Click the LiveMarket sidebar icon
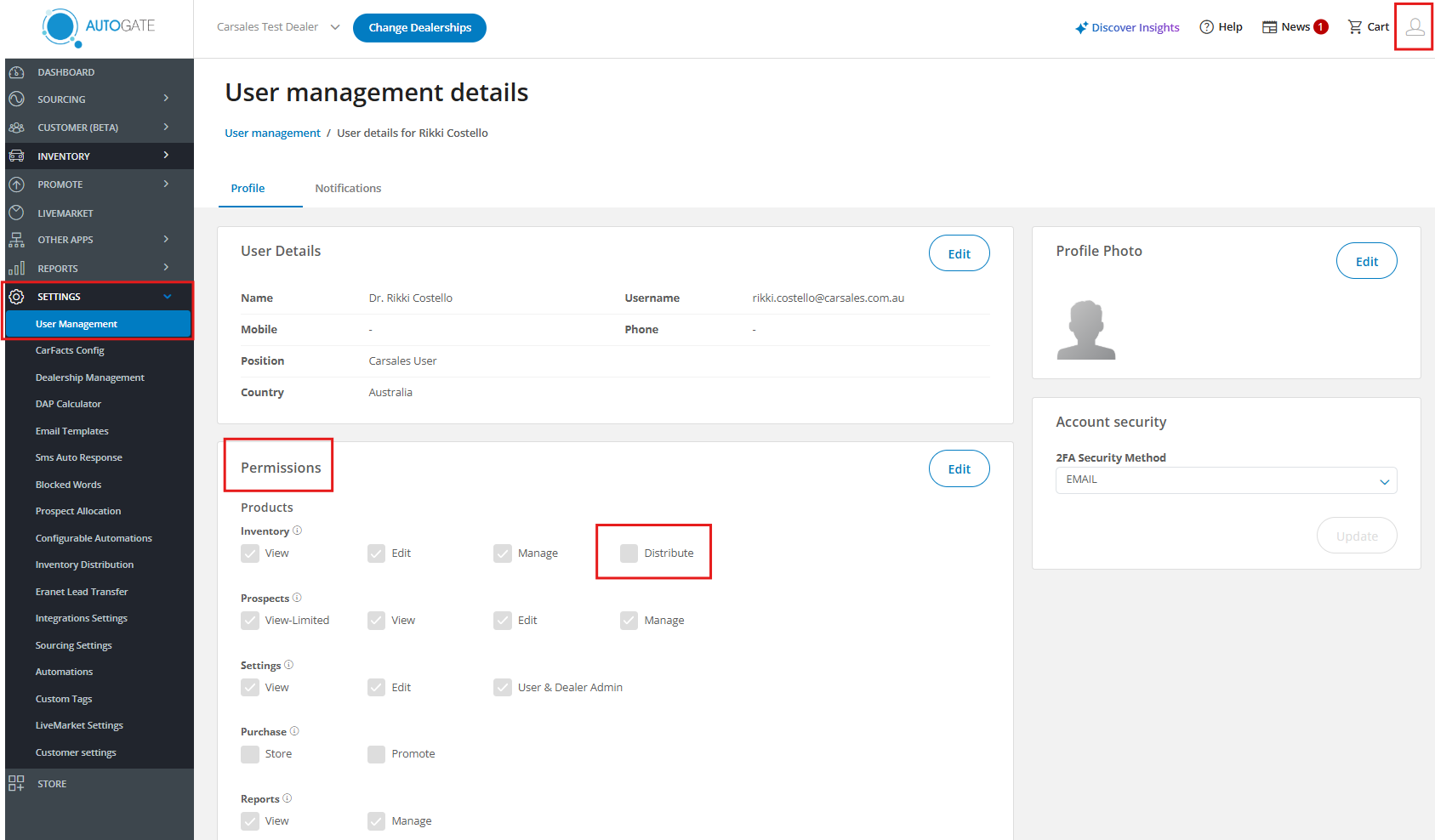 [16, 213]
